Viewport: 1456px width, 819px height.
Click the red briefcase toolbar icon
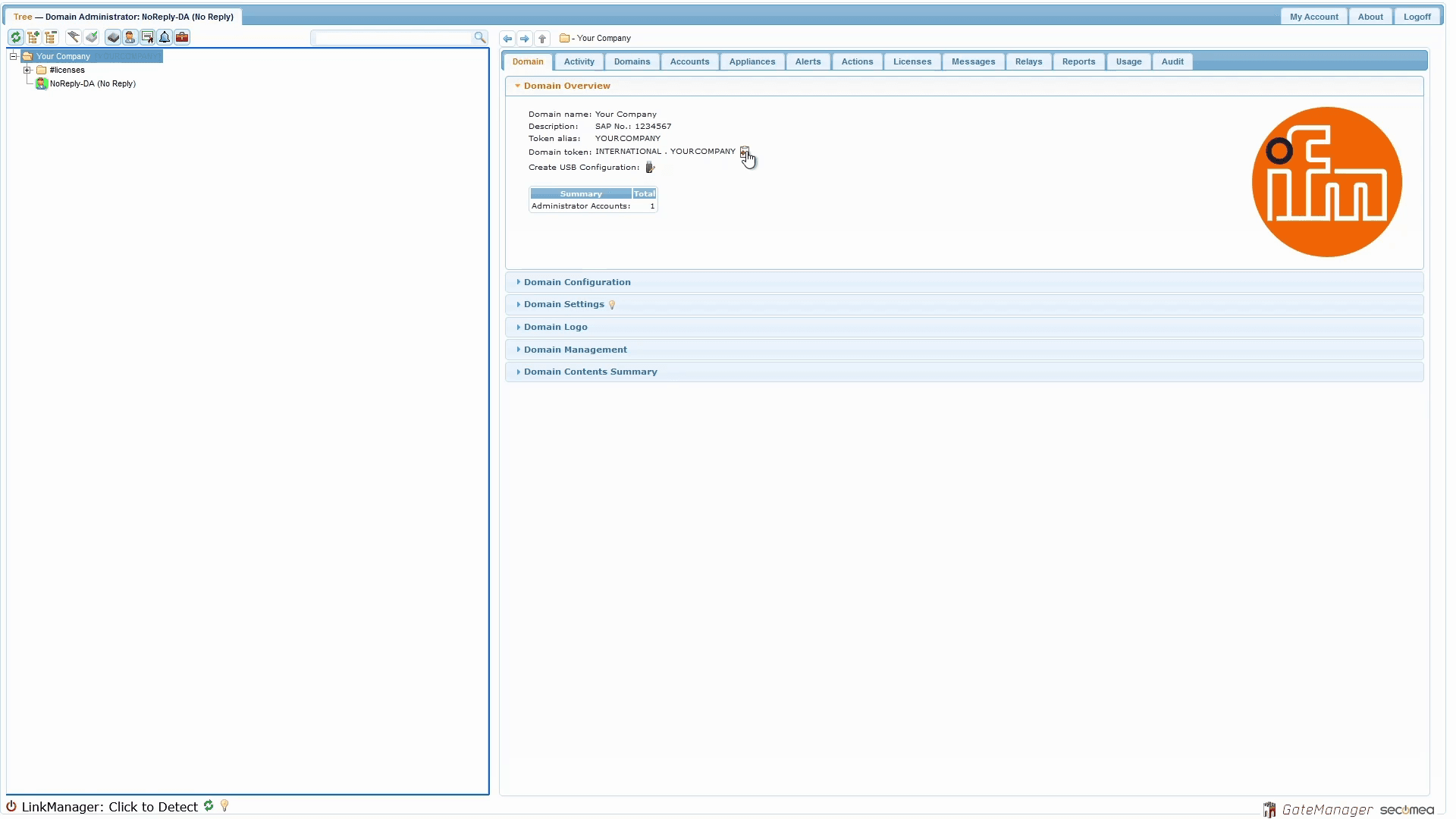[182, 37]
